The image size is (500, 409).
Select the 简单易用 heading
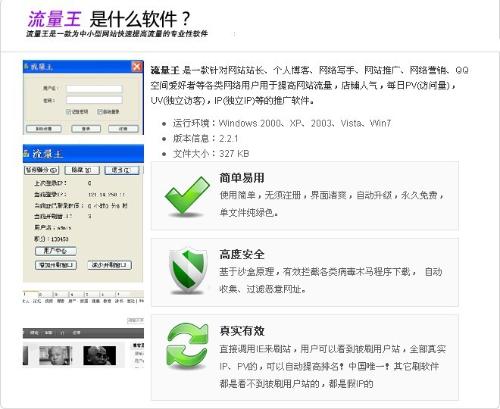242,178
